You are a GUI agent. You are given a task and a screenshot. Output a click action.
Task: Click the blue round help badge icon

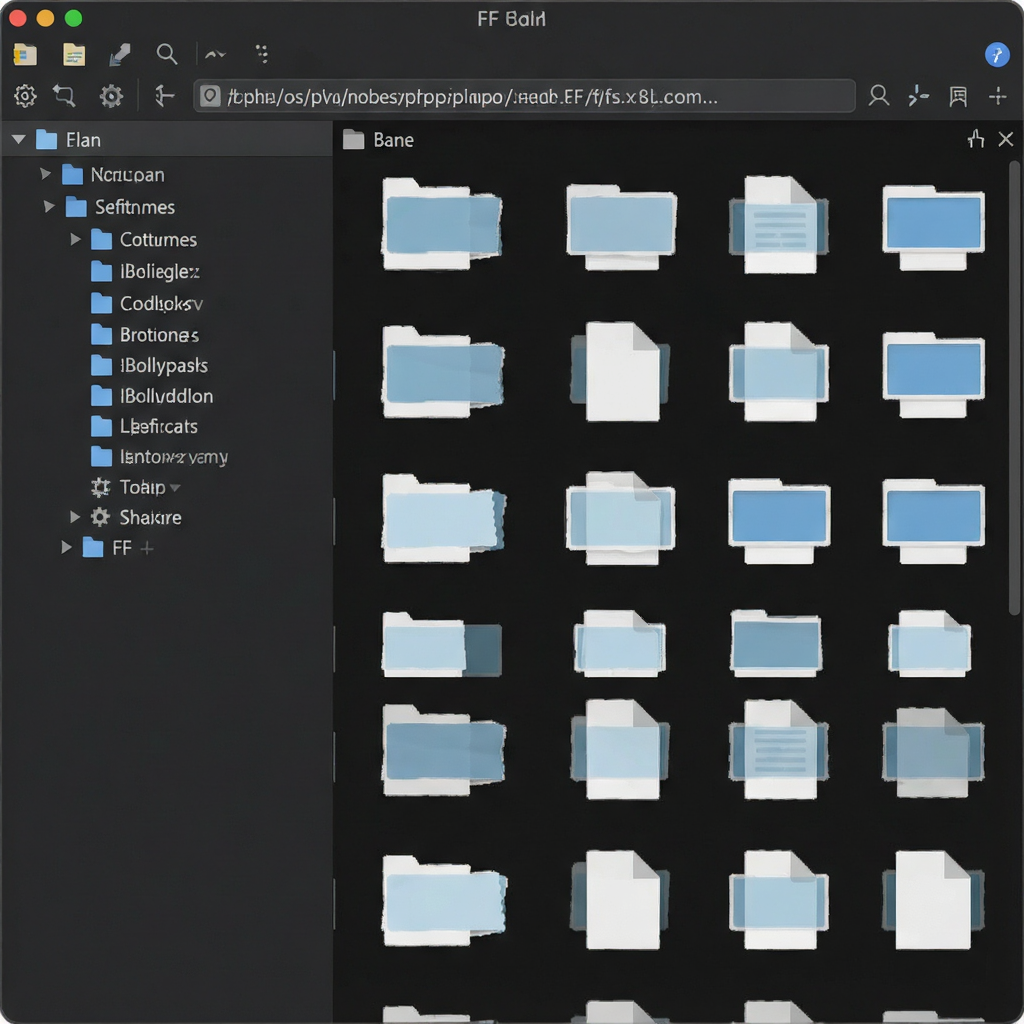tap(997, 55)
